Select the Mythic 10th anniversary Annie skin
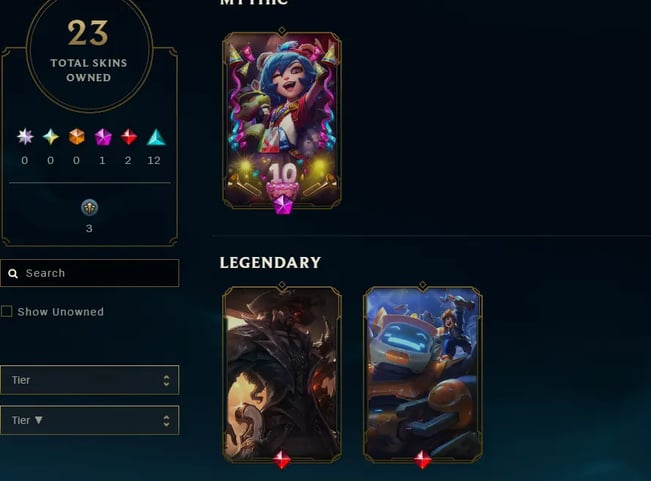 point(282,120)
